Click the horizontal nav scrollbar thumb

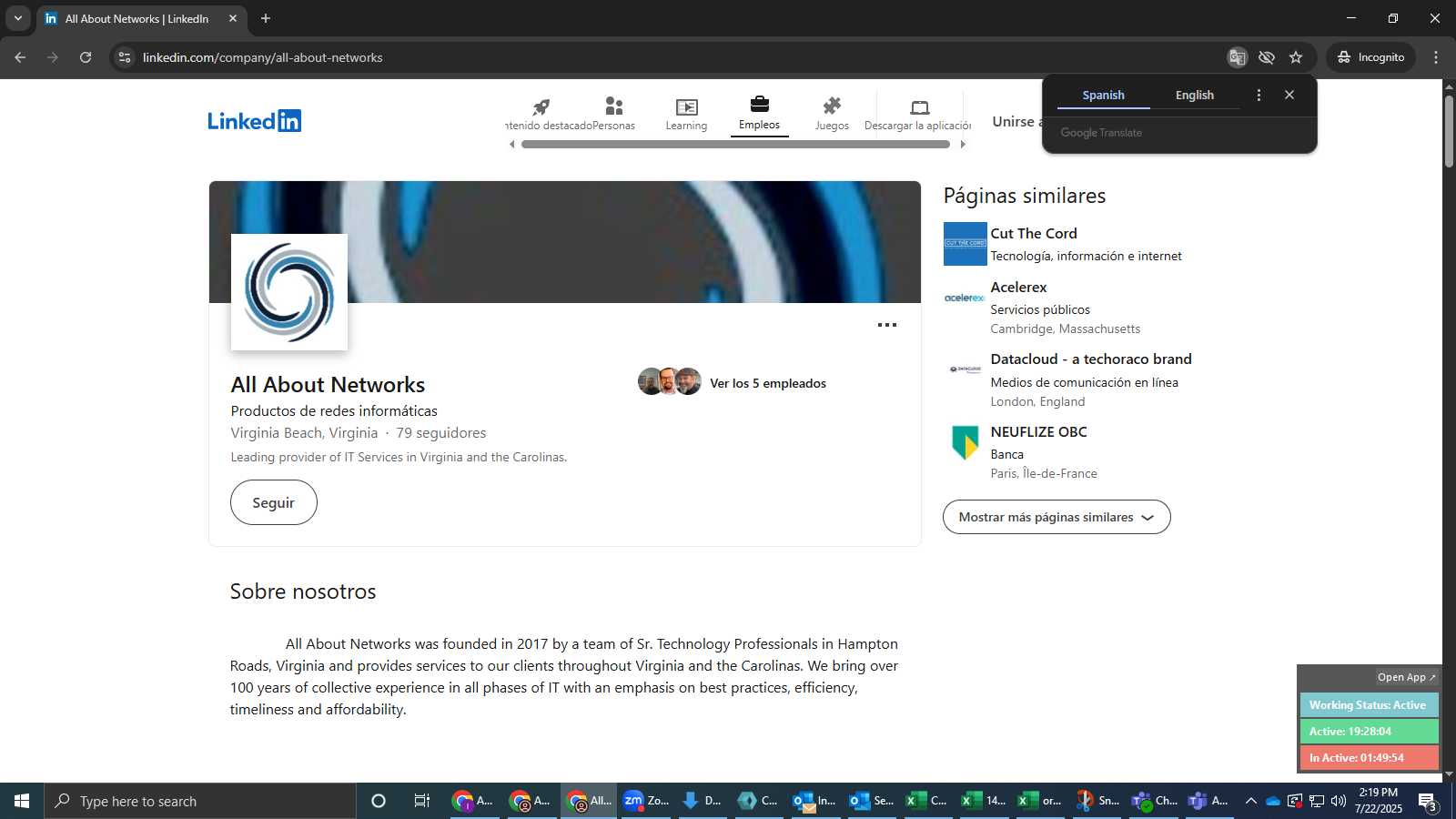tap(735, 144)
